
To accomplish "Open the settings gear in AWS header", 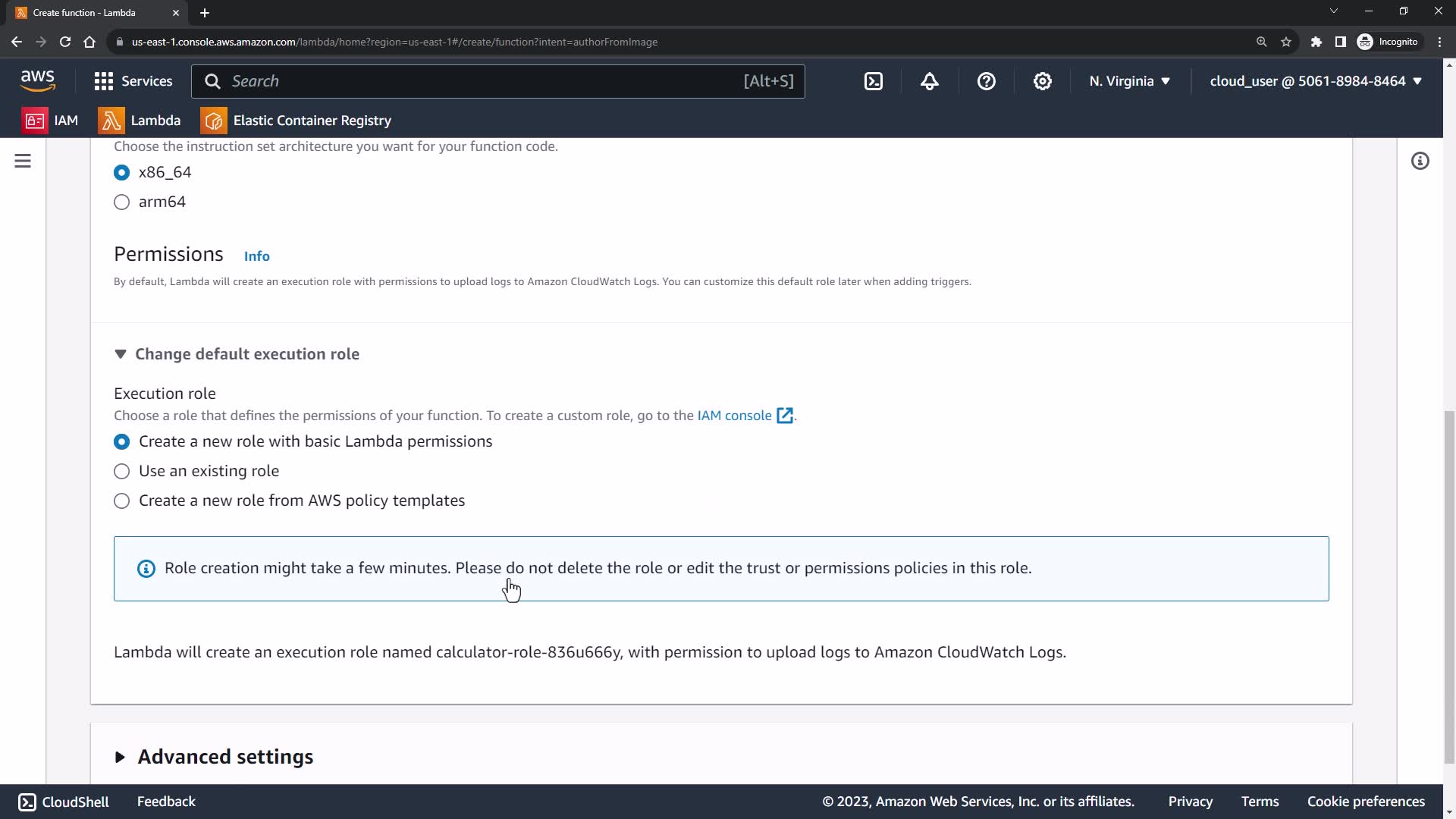I will click(x=1043, y=81).
